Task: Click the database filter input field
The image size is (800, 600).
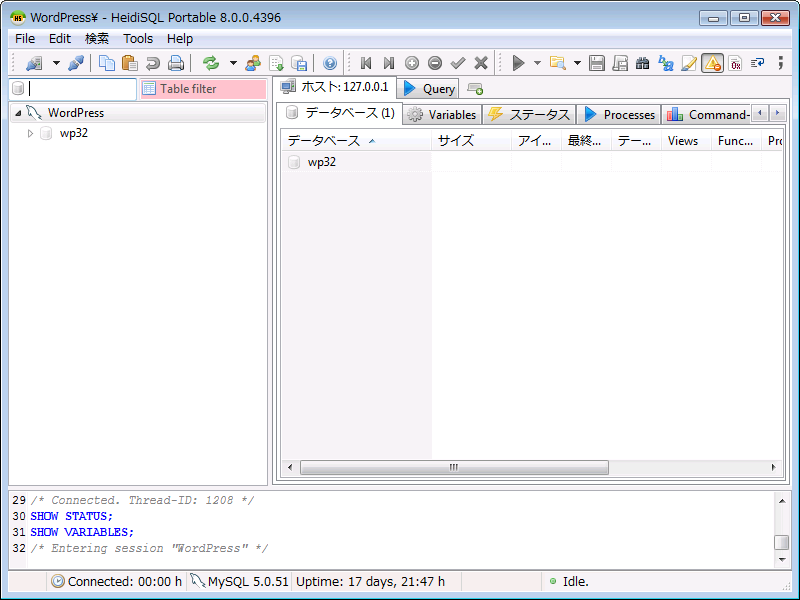Action: pyautogui.click(x=73, y=89)
